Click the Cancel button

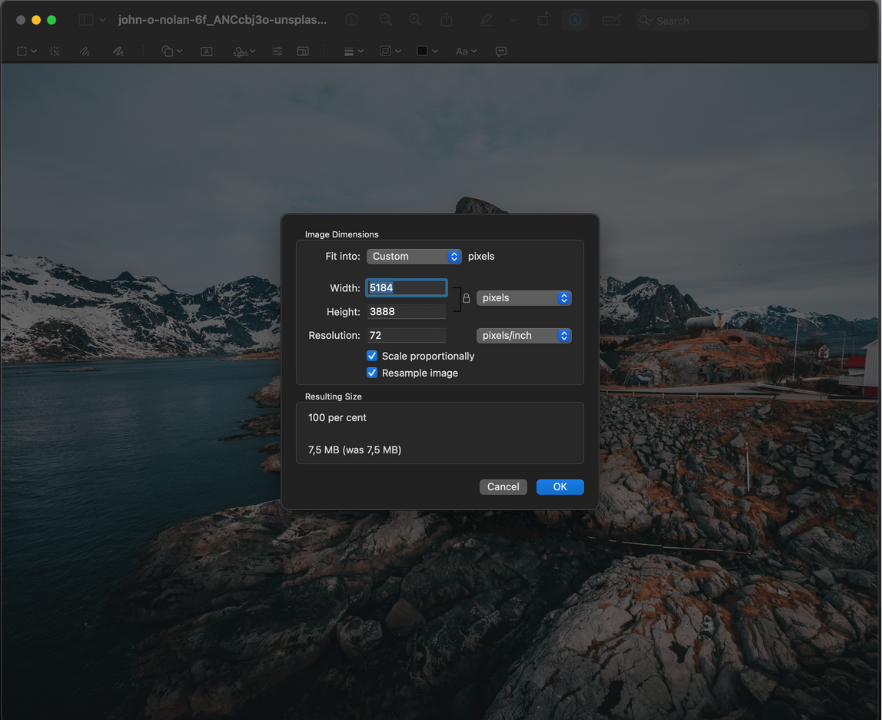[x=503, y=487]
